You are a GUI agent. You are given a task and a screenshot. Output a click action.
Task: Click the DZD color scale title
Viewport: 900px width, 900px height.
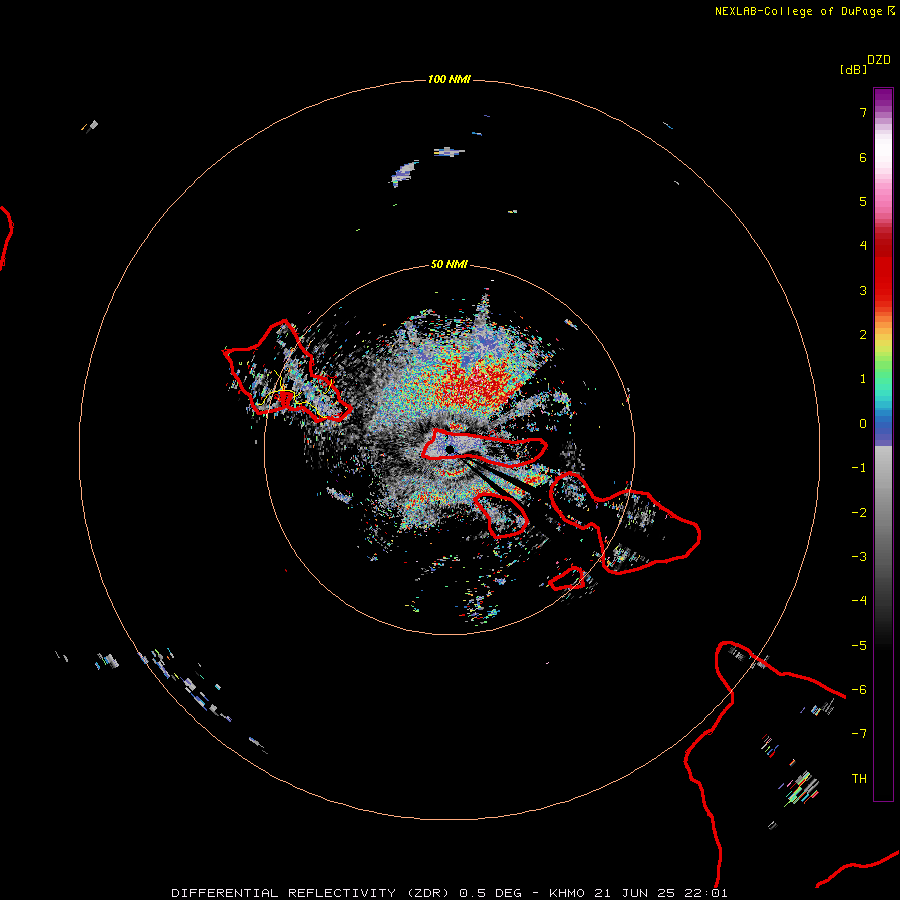(879, 60)
